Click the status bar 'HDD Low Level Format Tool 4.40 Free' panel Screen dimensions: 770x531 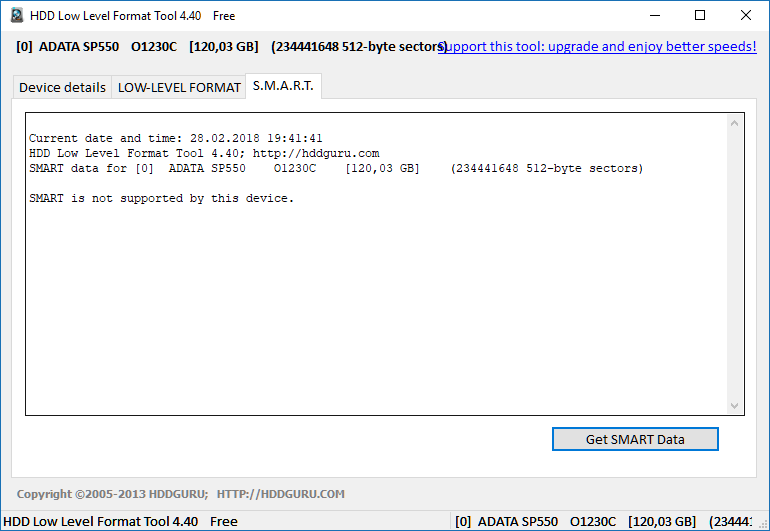coord(226,521)
